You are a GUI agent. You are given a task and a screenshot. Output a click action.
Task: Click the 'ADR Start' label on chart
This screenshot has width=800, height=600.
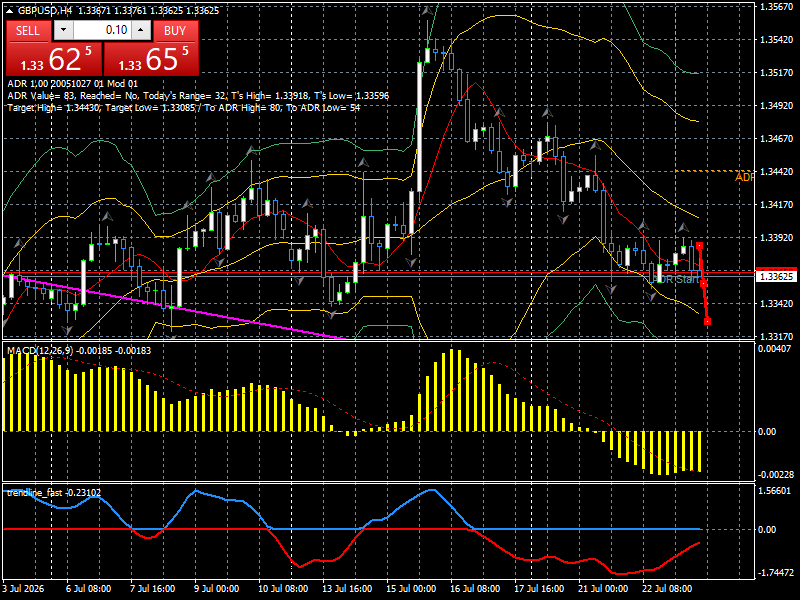point(676,280)
